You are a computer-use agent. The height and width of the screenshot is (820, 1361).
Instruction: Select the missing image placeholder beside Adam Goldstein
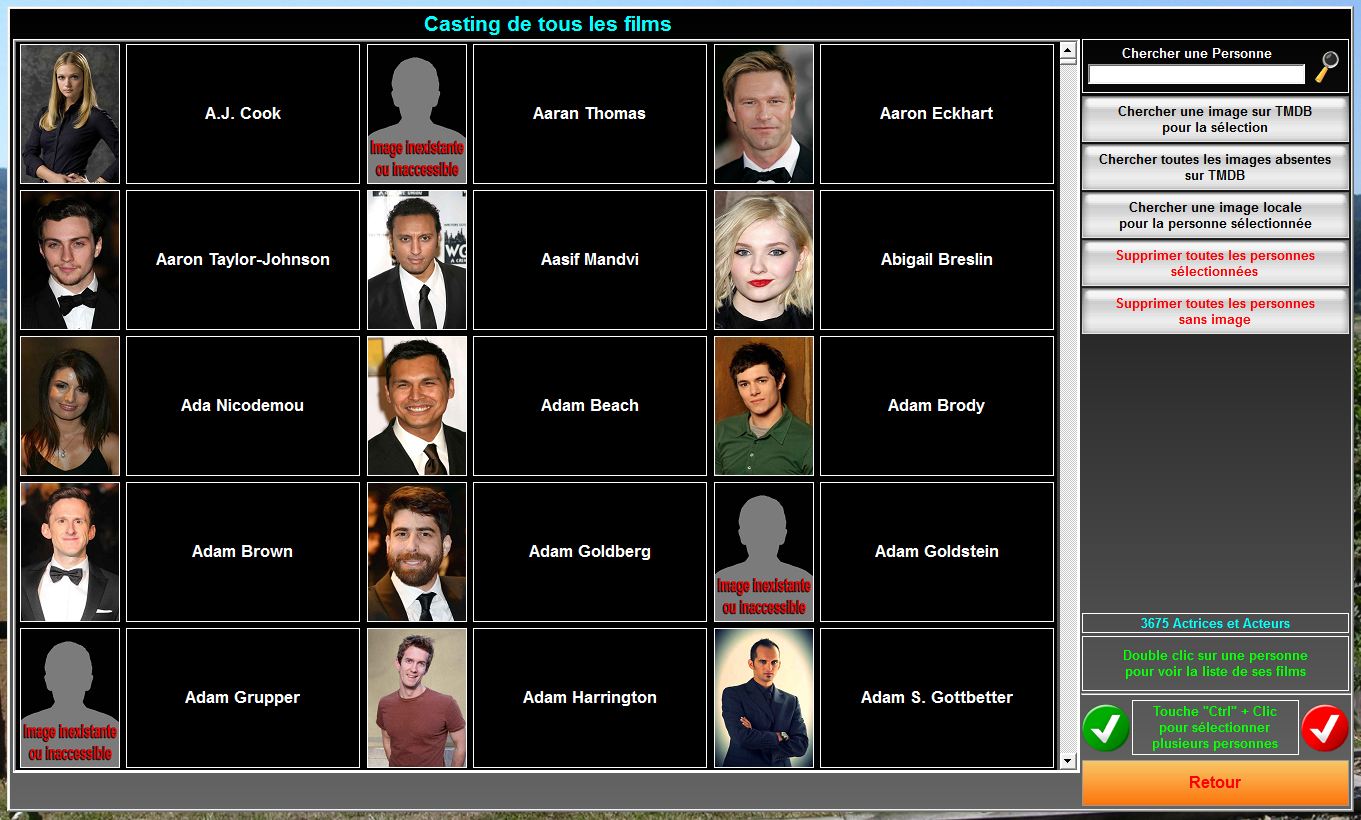coord(764,552)
